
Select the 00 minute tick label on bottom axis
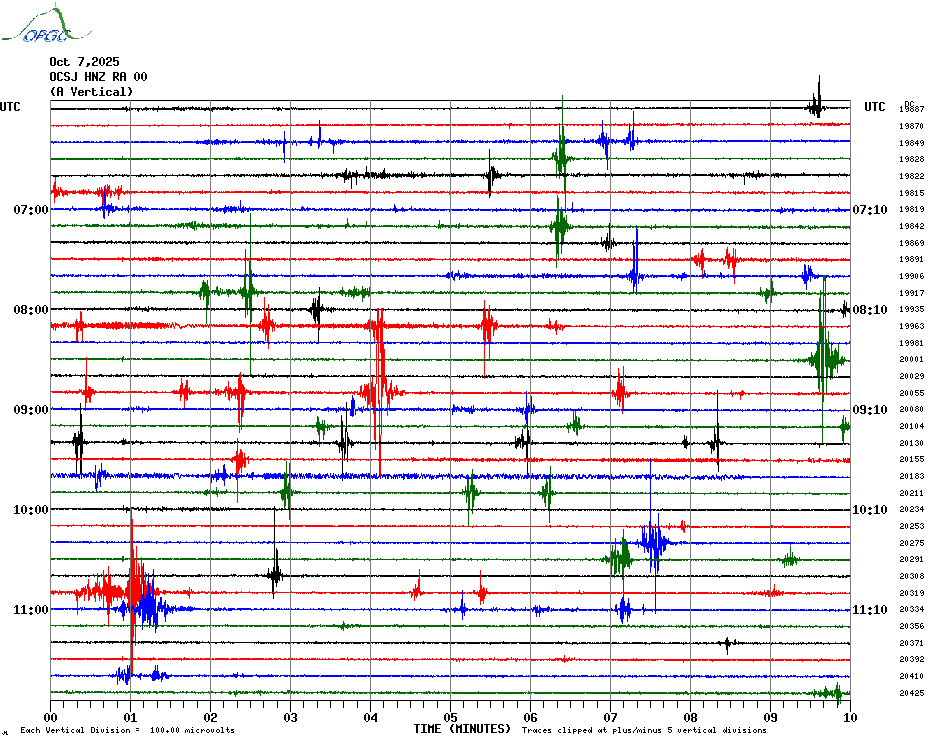(x=51, y=717)
